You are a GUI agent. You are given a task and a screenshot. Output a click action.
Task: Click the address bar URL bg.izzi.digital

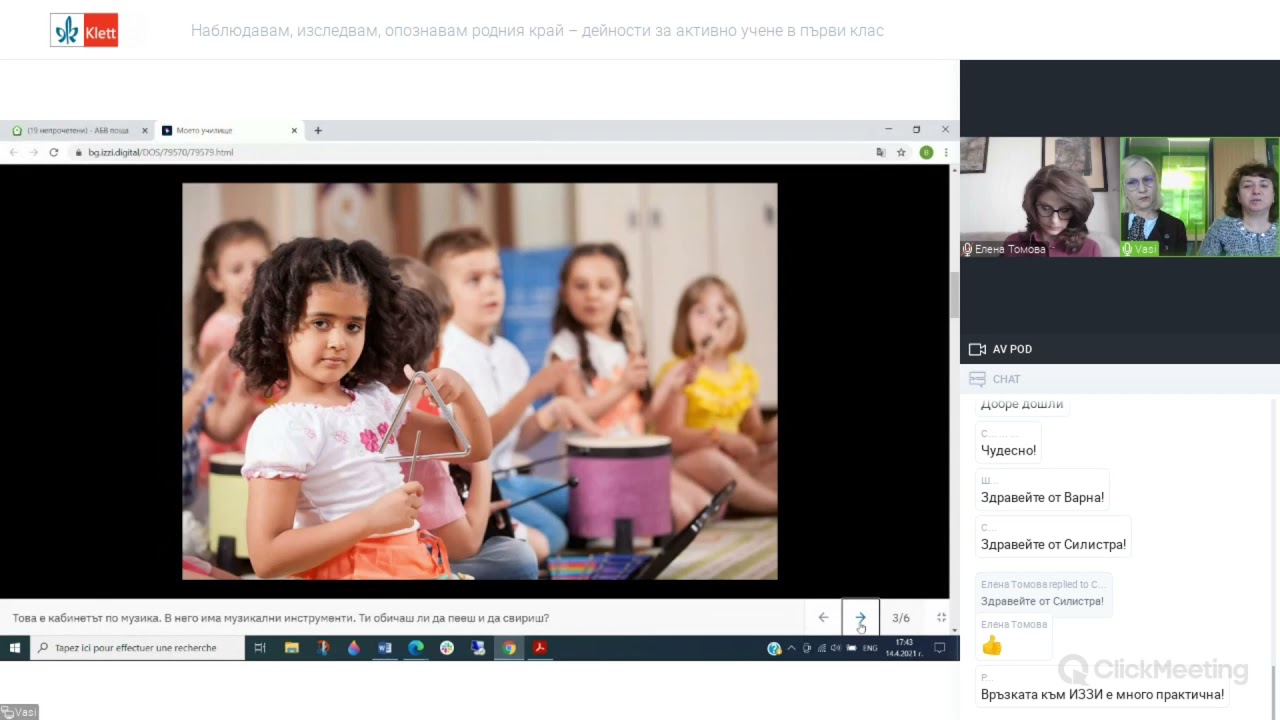pos(160,152)
